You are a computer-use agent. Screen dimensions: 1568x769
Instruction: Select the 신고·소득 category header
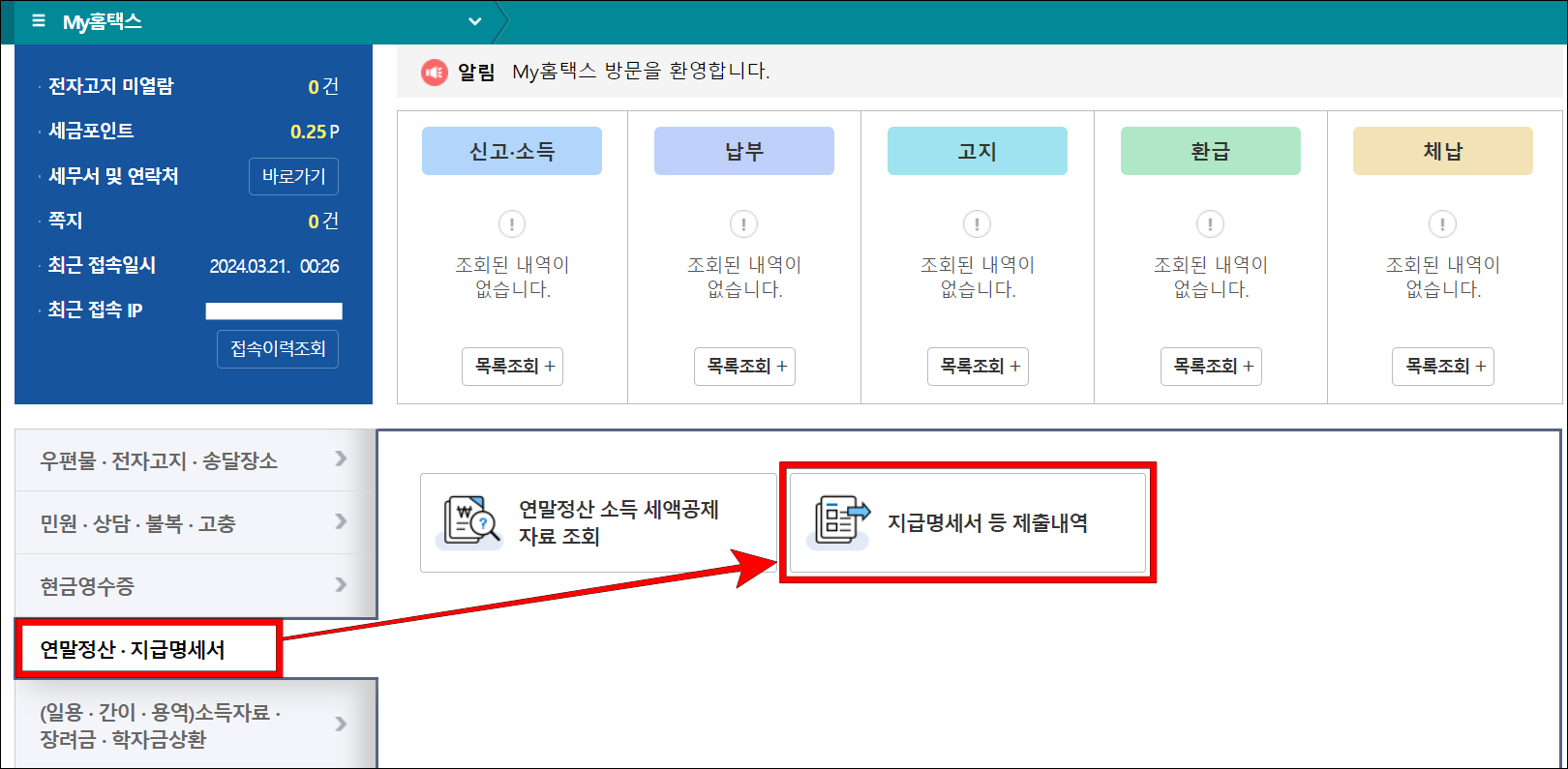[512, 151]
